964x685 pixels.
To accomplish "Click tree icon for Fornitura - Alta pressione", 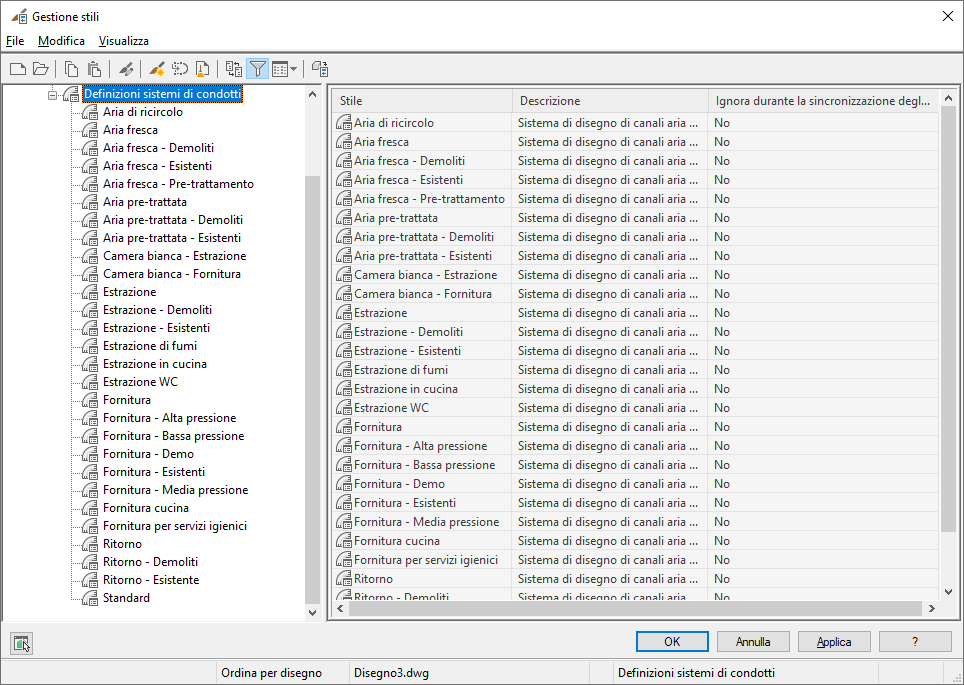I will 90,418.
